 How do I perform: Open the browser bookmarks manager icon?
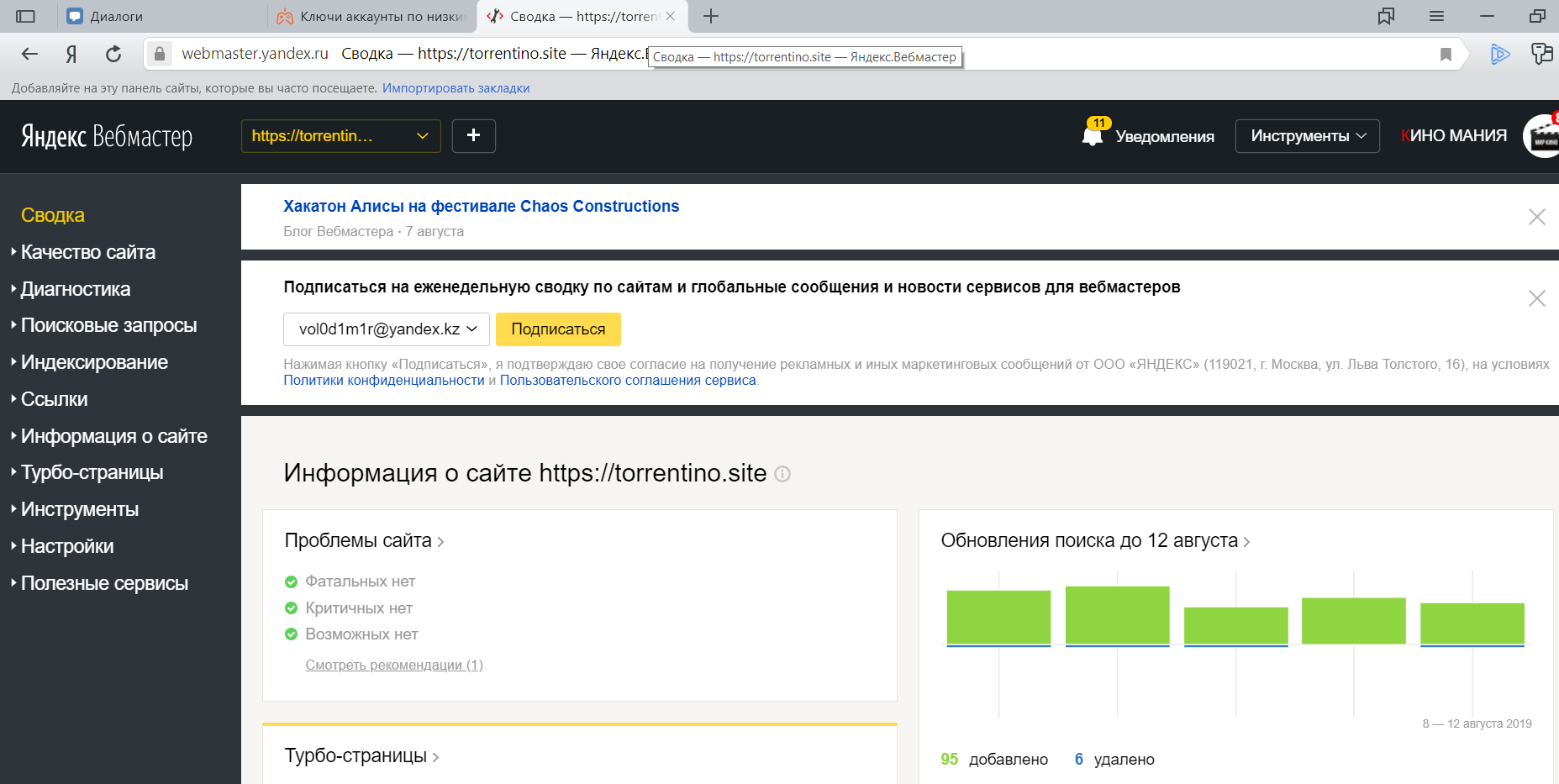[1386, 16]
